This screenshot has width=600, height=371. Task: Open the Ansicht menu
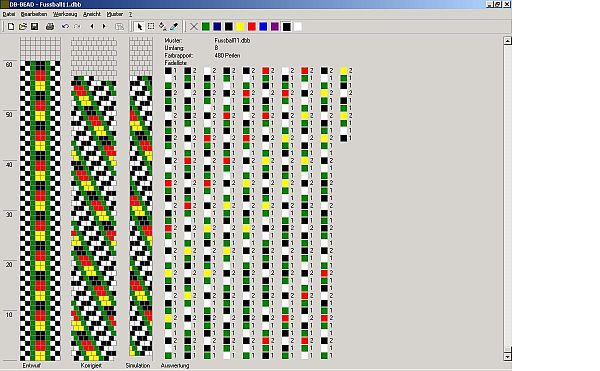click(x=92, y=14)
